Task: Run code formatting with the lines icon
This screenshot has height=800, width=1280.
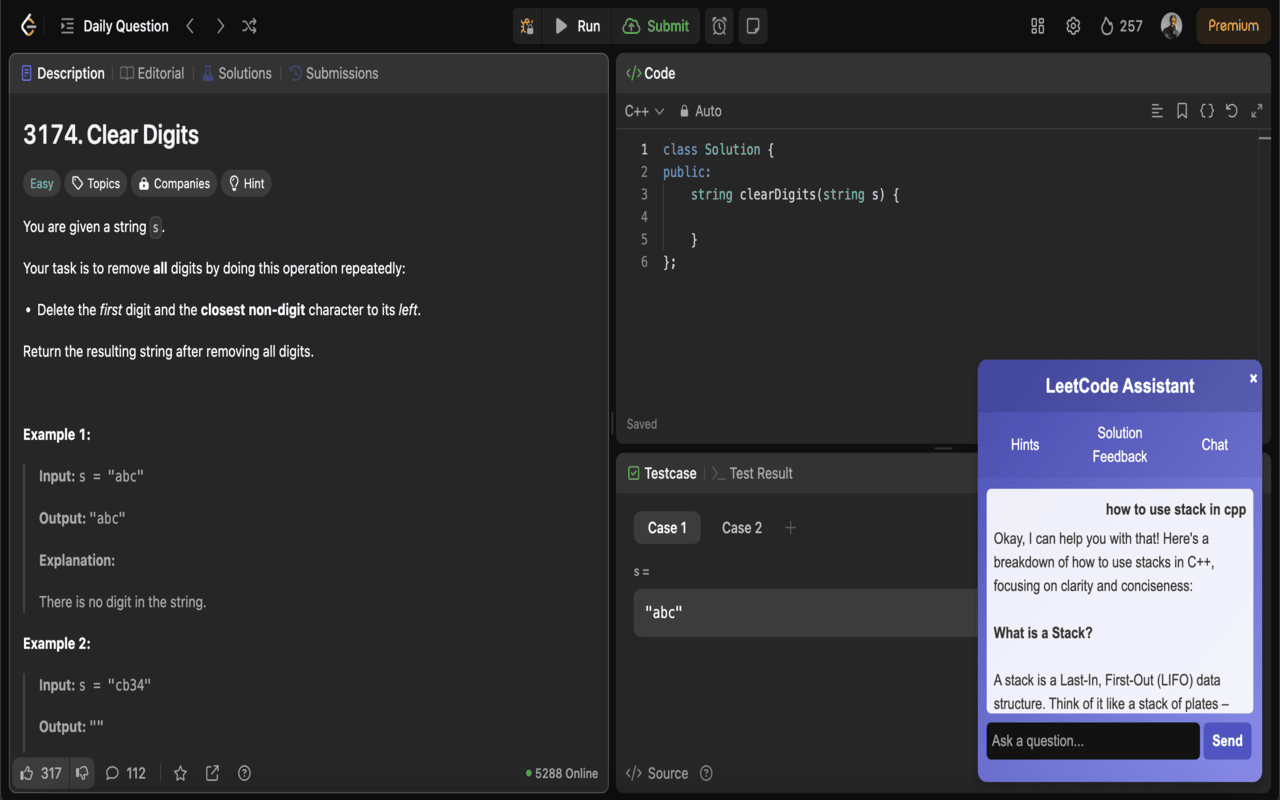Action: pos(1157,110)
